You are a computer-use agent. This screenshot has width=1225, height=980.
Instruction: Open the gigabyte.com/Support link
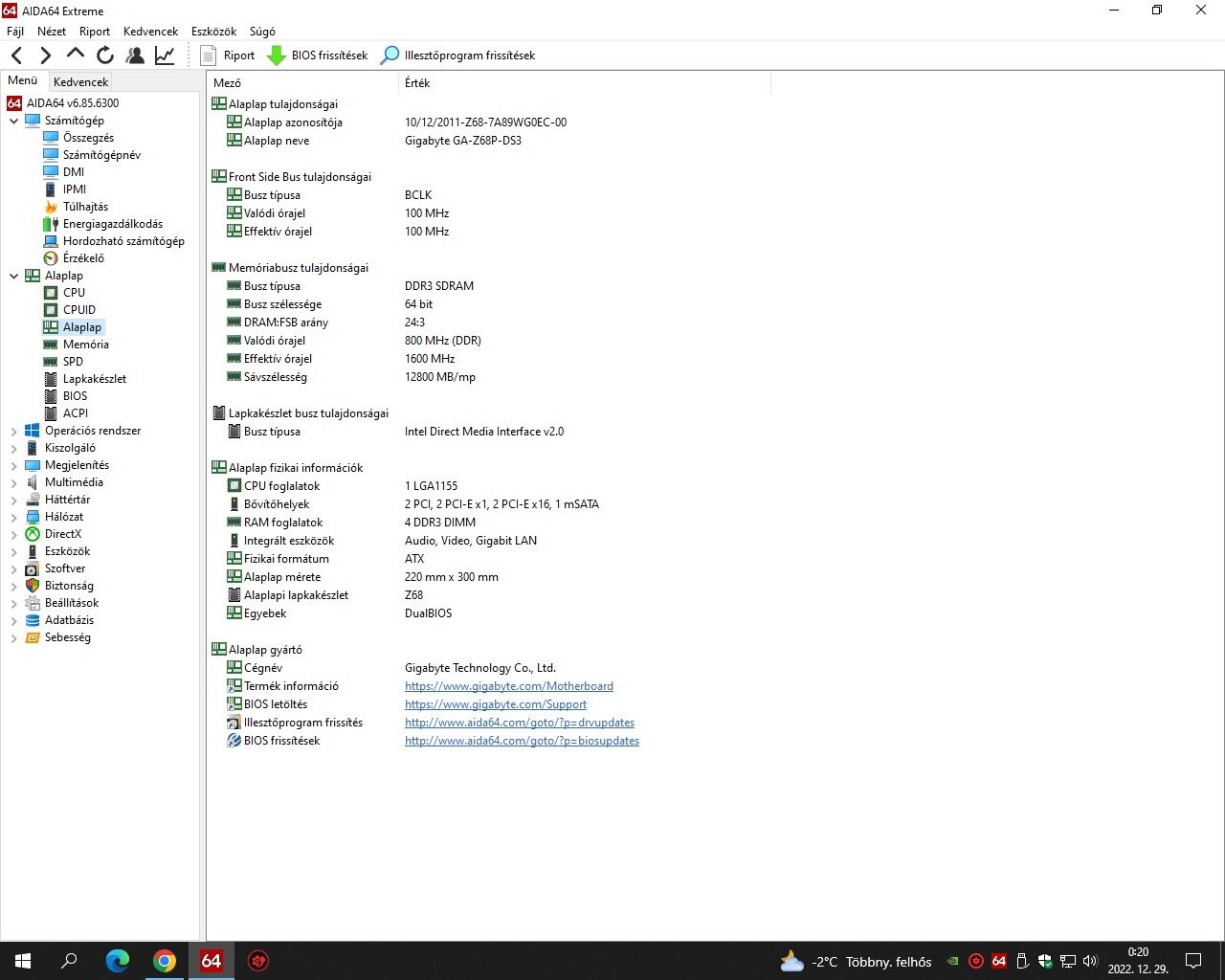(496, 704)
